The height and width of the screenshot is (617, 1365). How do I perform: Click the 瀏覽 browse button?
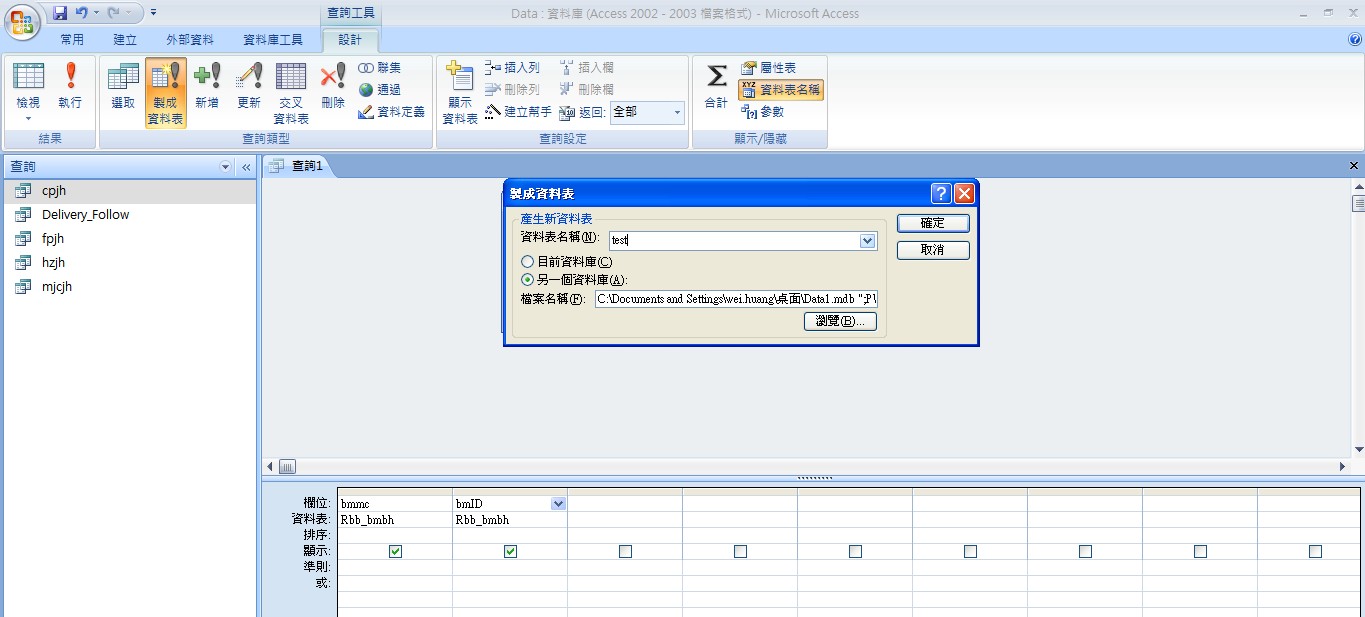click(x=840, y=321)
